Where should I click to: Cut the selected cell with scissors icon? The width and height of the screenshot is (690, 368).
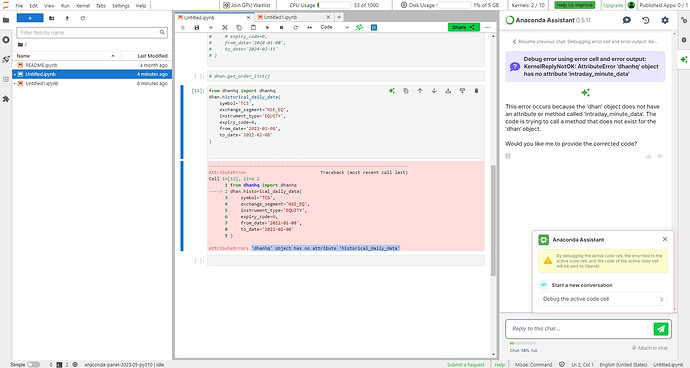click(x=225, y=27)
